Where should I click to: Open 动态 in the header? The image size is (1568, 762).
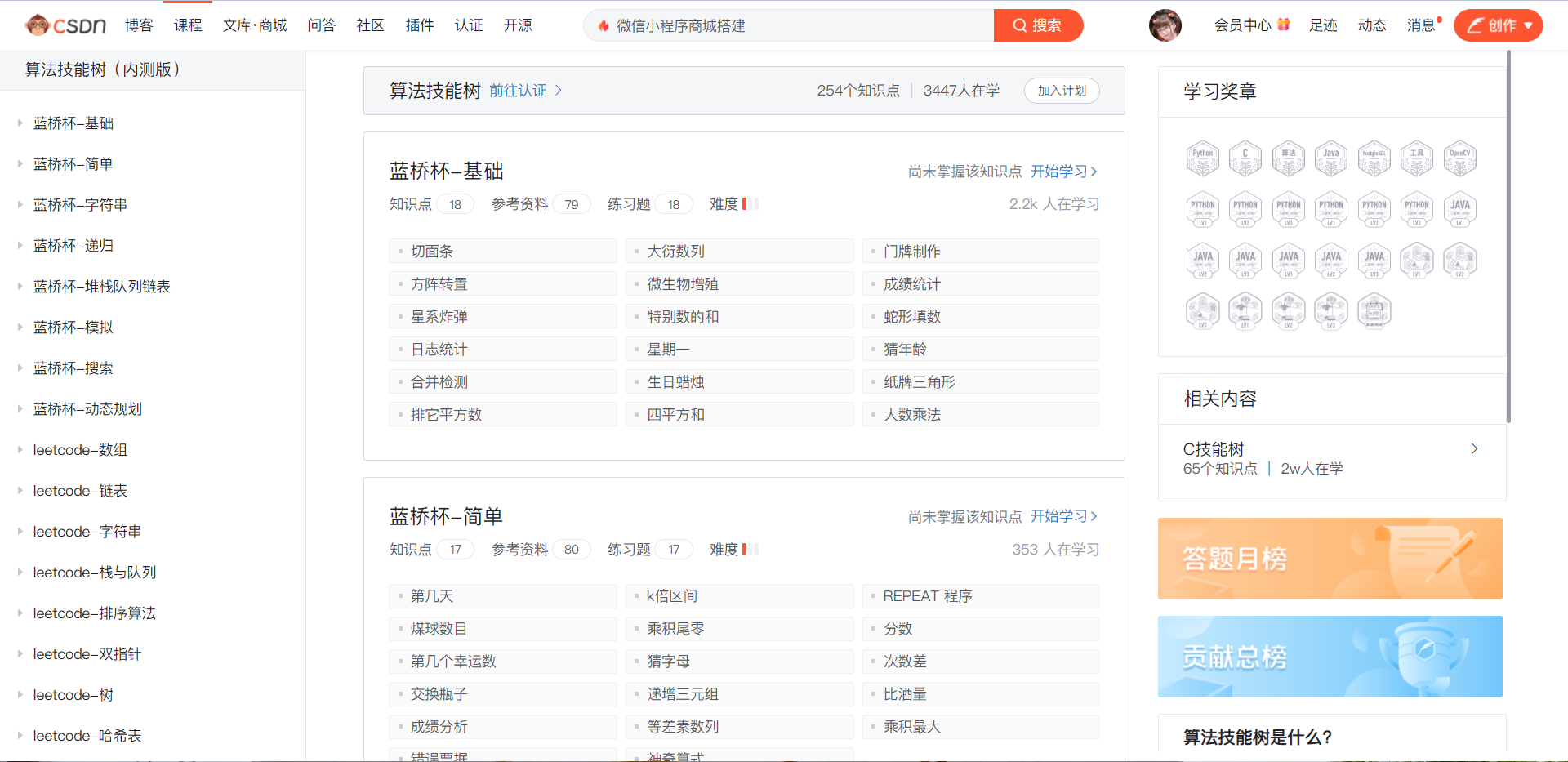[1372, 25]
